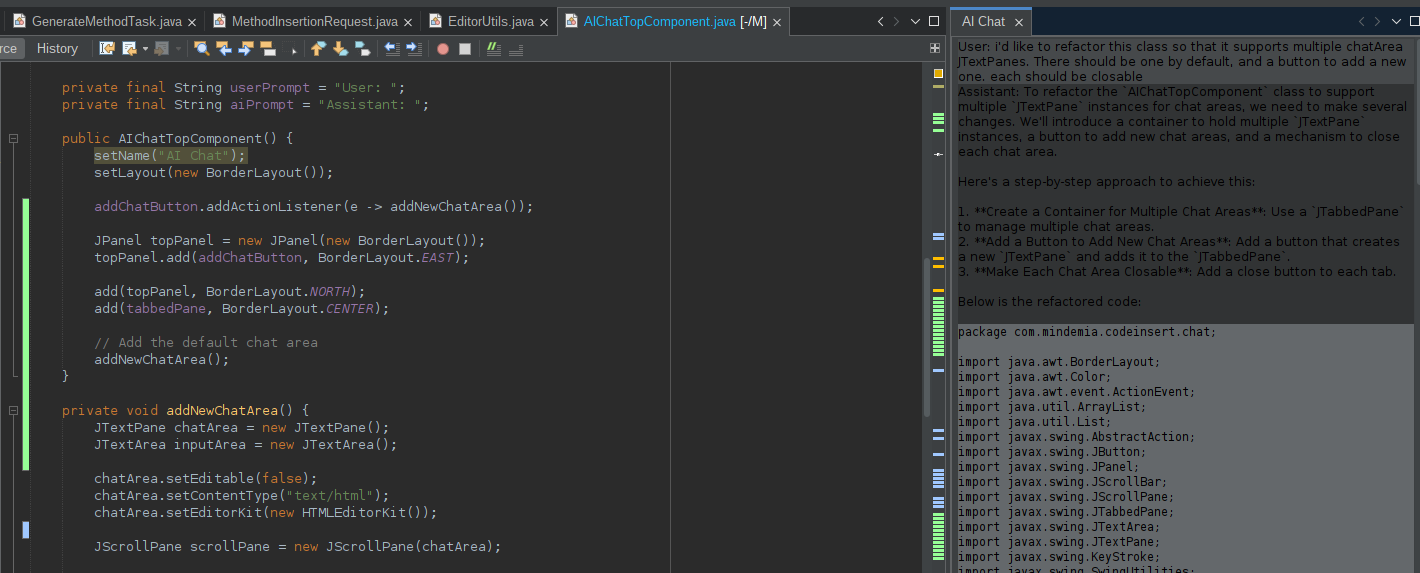Go to Find Next Occurrence icon

pos(246,48)
